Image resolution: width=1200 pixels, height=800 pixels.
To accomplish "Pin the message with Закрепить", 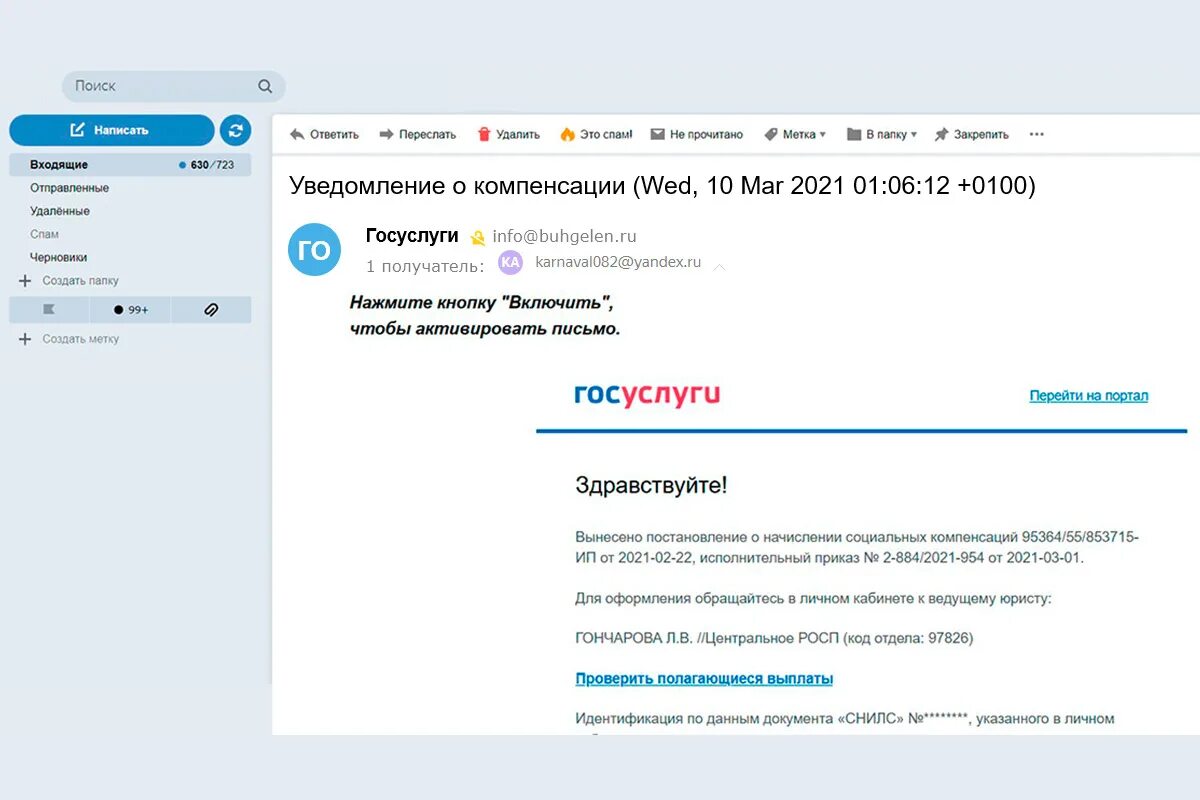I will (x=971, y=134).
